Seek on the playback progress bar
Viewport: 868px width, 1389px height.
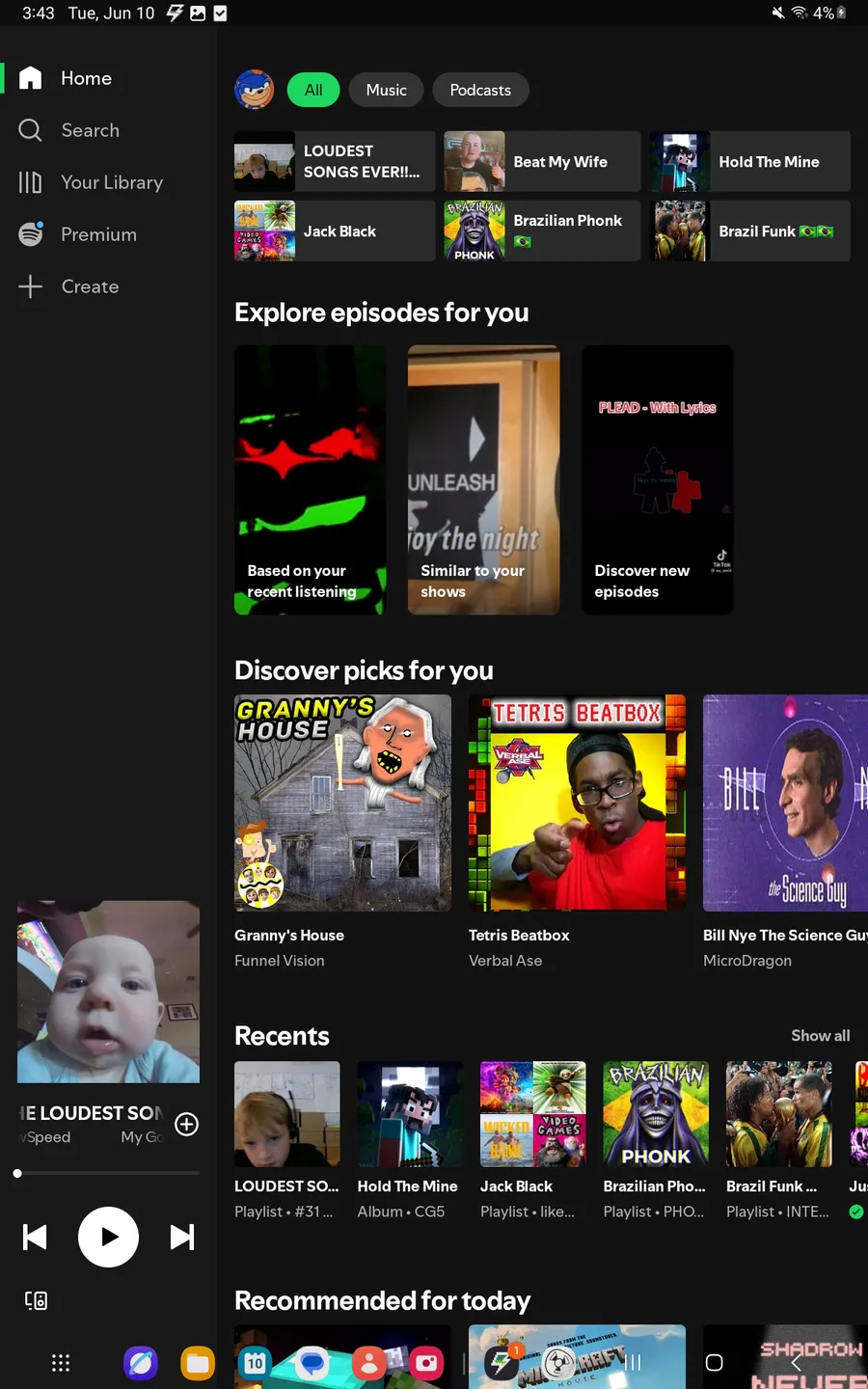[108, 1173]
